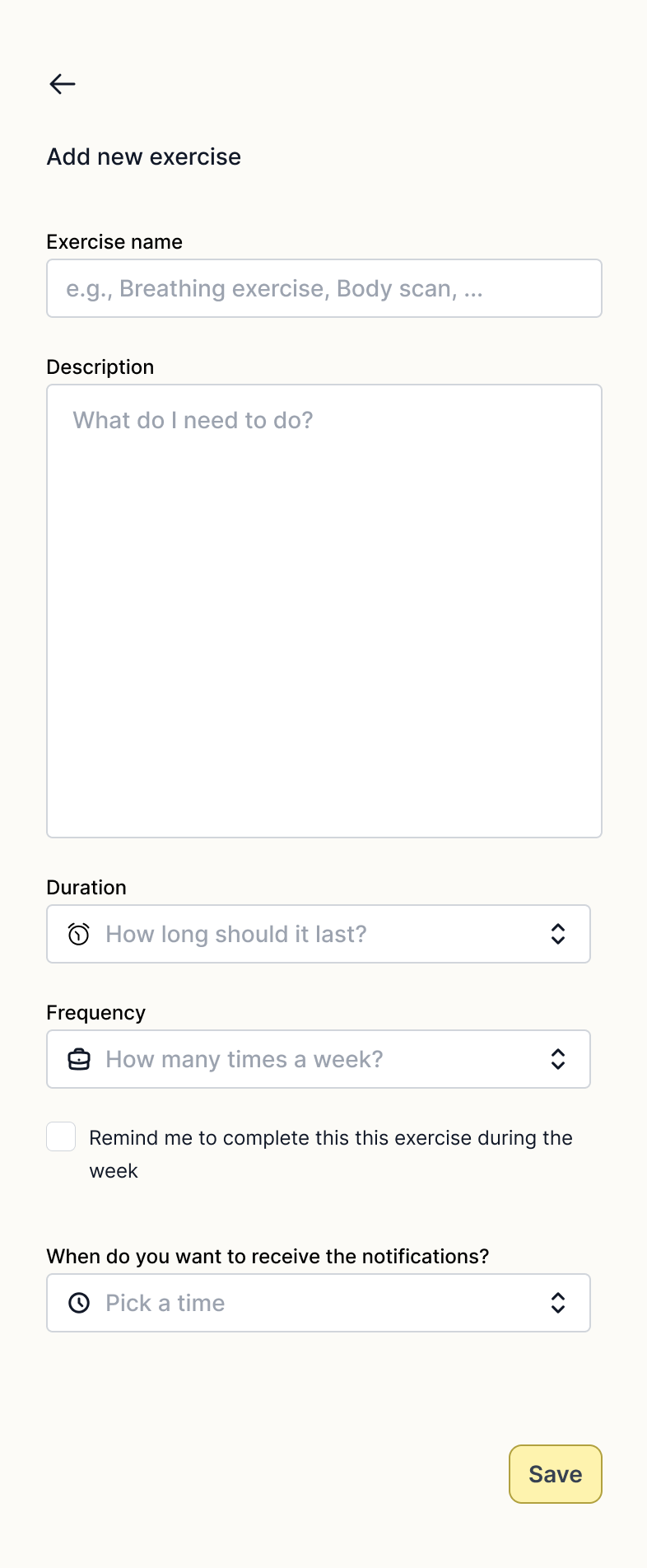Open the 'How long should it last?' dropdown
This screenshot has width=647, height=1568.
pyautogui.click(x=319, y=934)
